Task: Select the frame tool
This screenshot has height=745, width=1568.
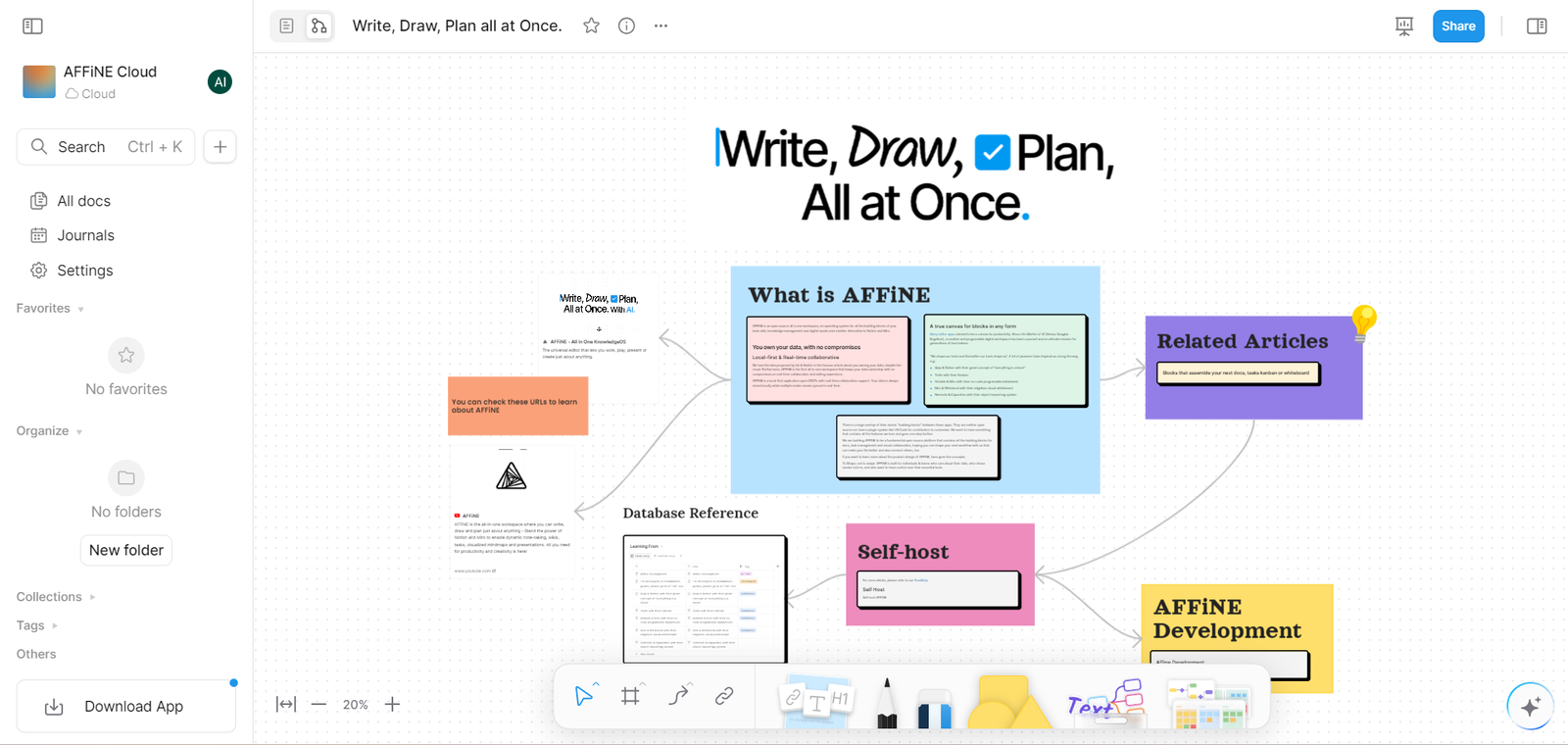Action: (x=630, y=696)
